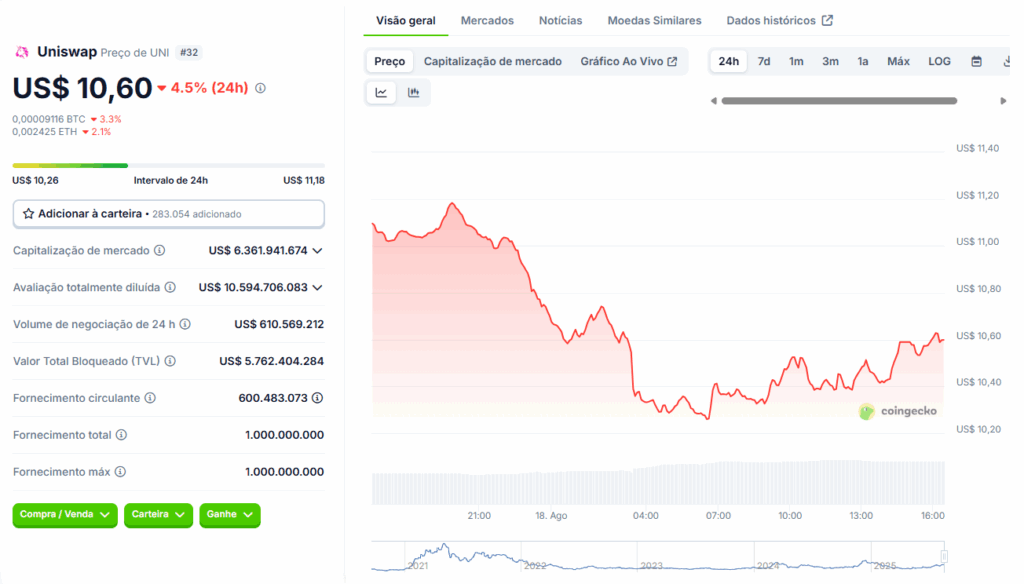This screenshot has width=1024, height=584.
Task: Open Gráfico Ao Vivo external link
Action: pos(628,61)
